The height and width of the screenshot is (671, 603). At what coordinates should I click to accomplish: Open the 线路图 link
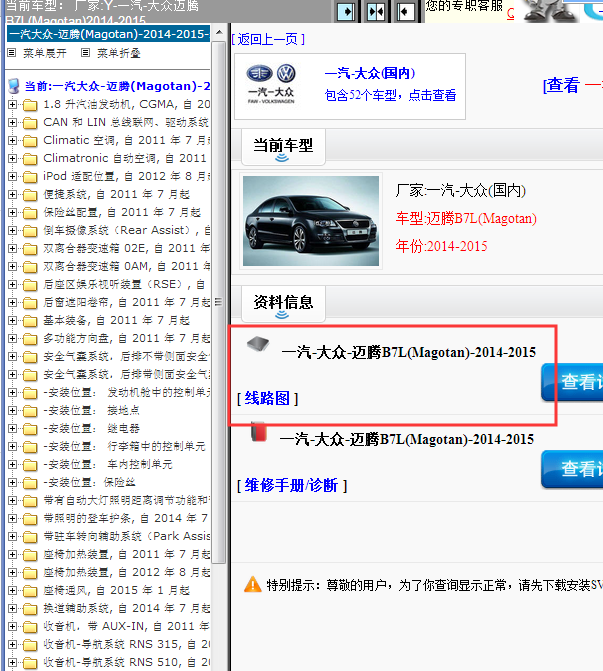coord(267,398)
